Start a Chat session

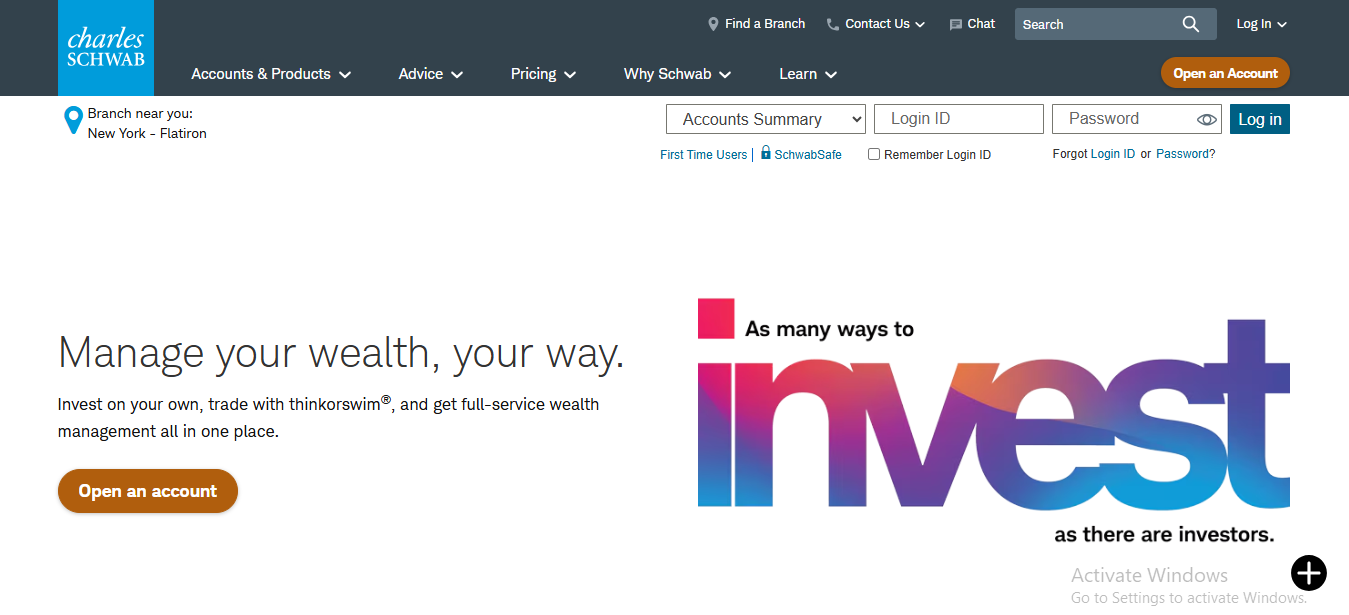pos(981,24)
